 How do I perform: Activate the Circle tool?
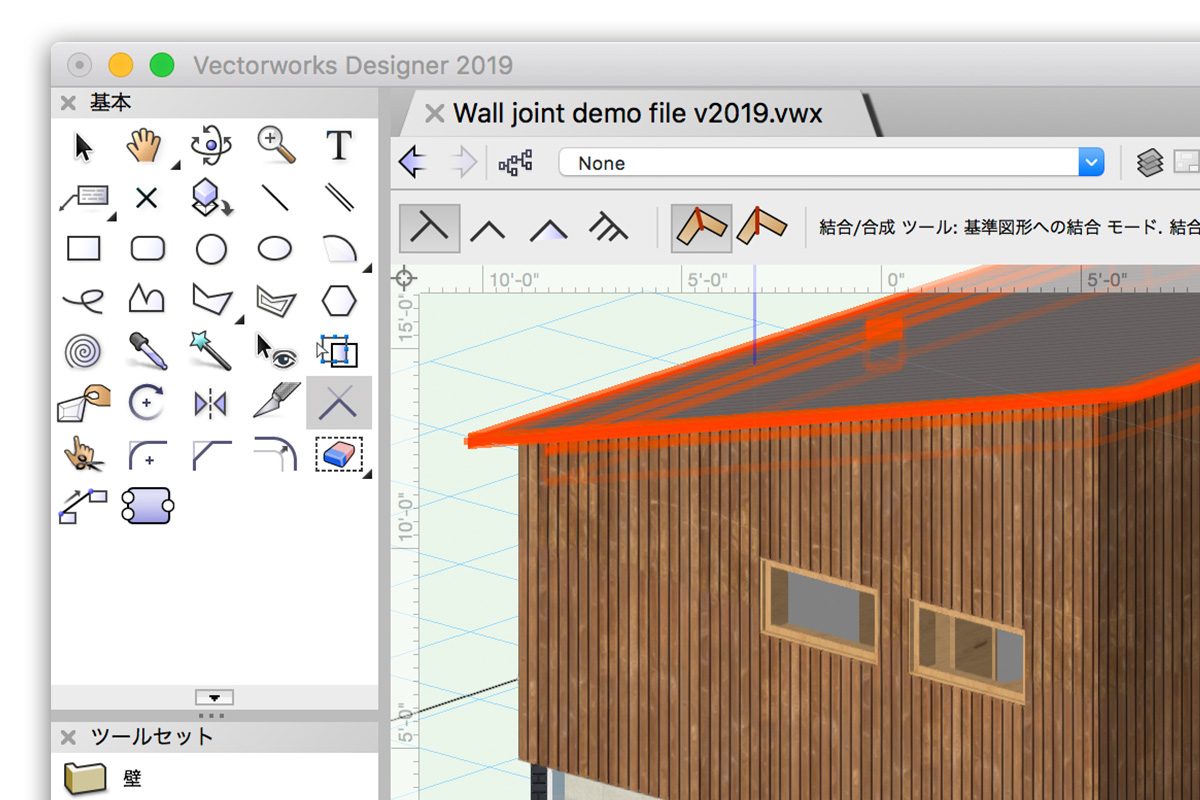pyautogui.click(x=211, y=248)
